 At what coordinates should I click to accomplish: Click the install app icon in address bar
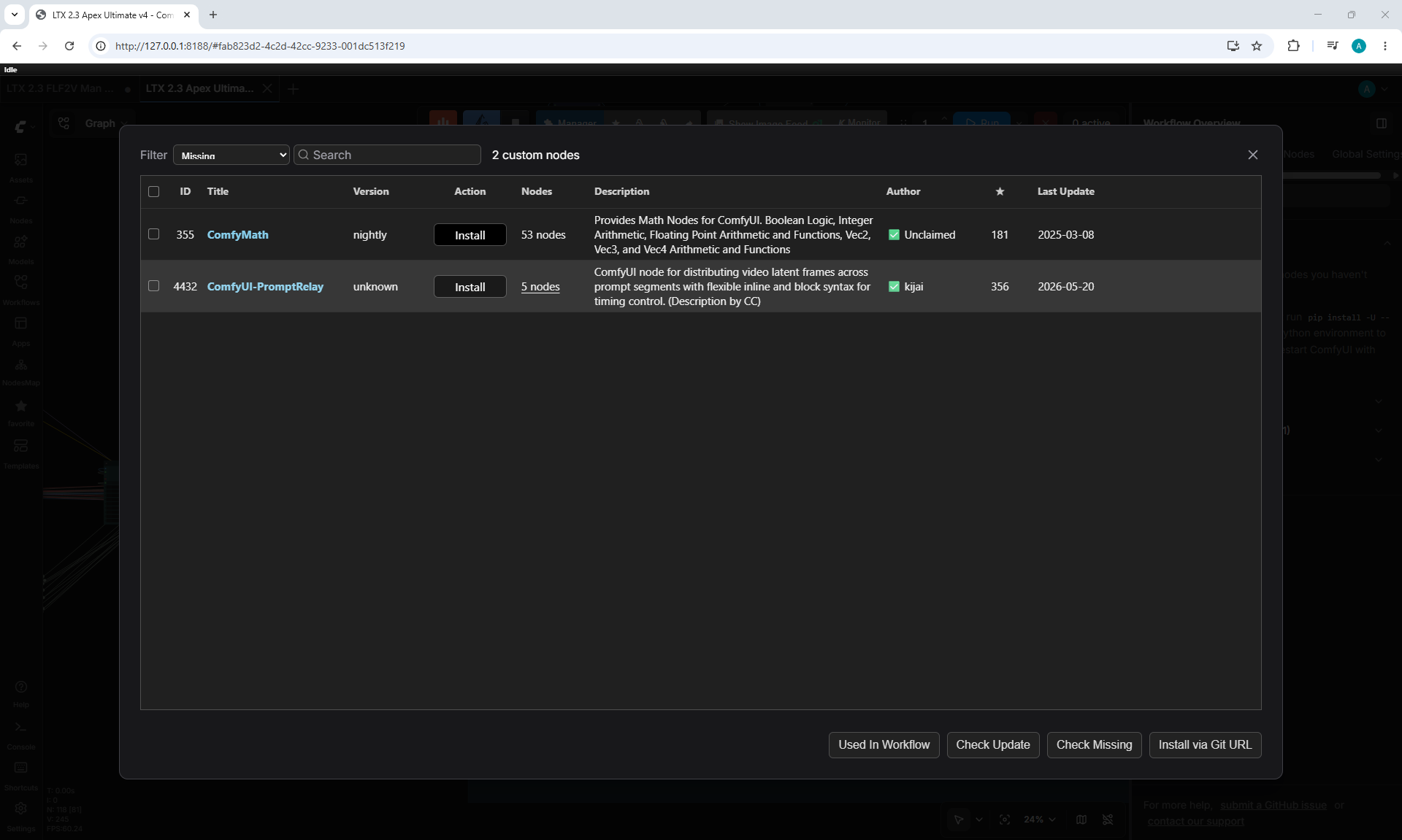[x=1233, y=46]
